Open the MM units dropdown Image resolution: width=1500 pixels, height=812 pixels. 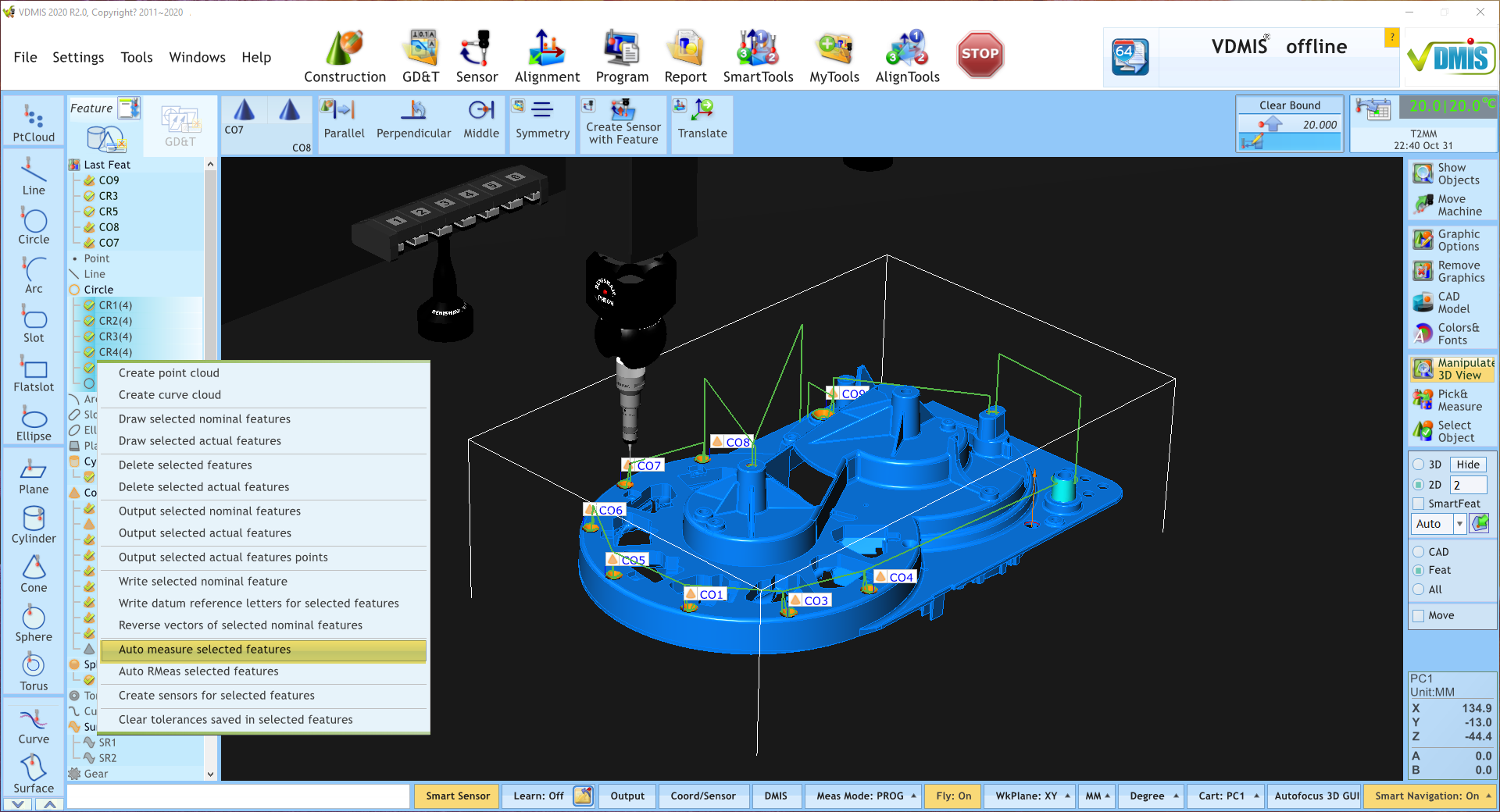1097,796
